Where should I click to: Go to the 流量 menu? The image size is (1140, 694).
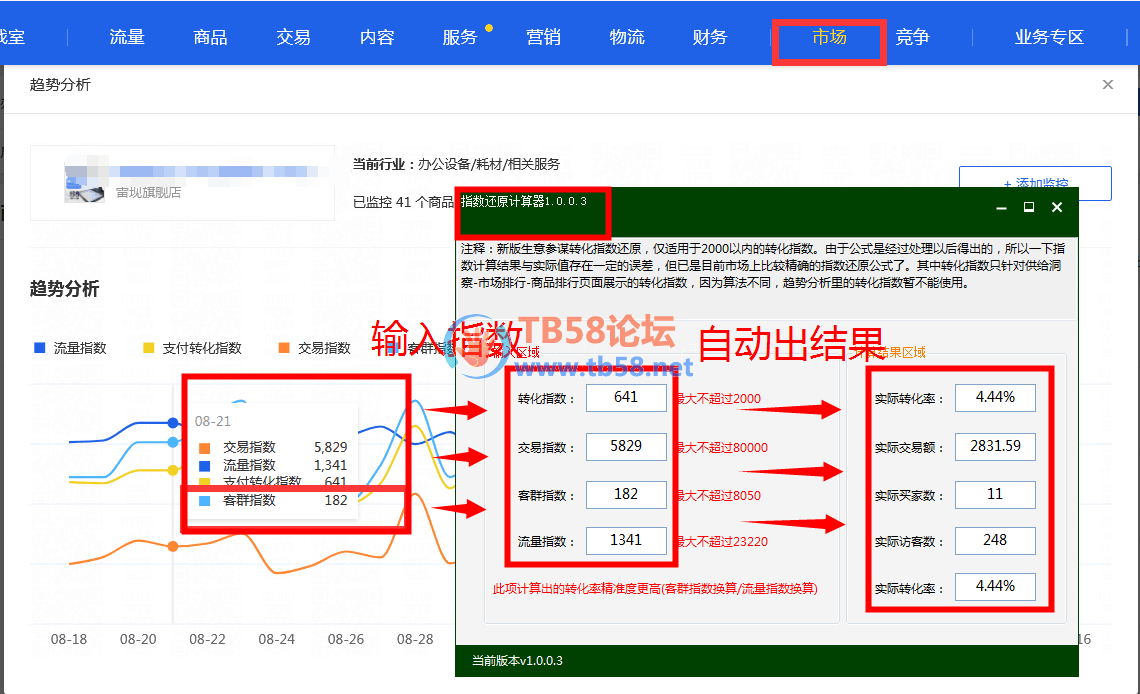(127, 38)
